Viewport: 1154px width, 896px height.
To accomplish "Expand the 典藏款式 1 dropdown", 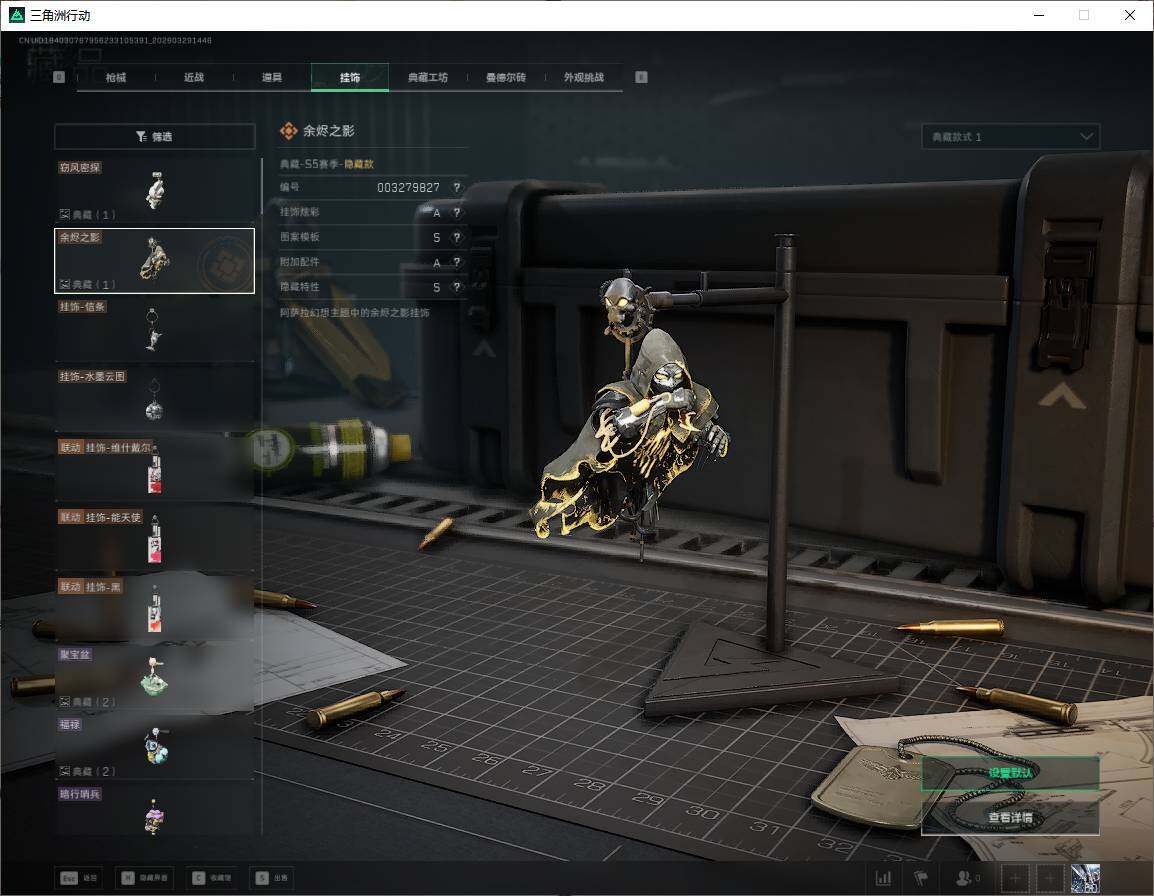I will [1010, 137].
